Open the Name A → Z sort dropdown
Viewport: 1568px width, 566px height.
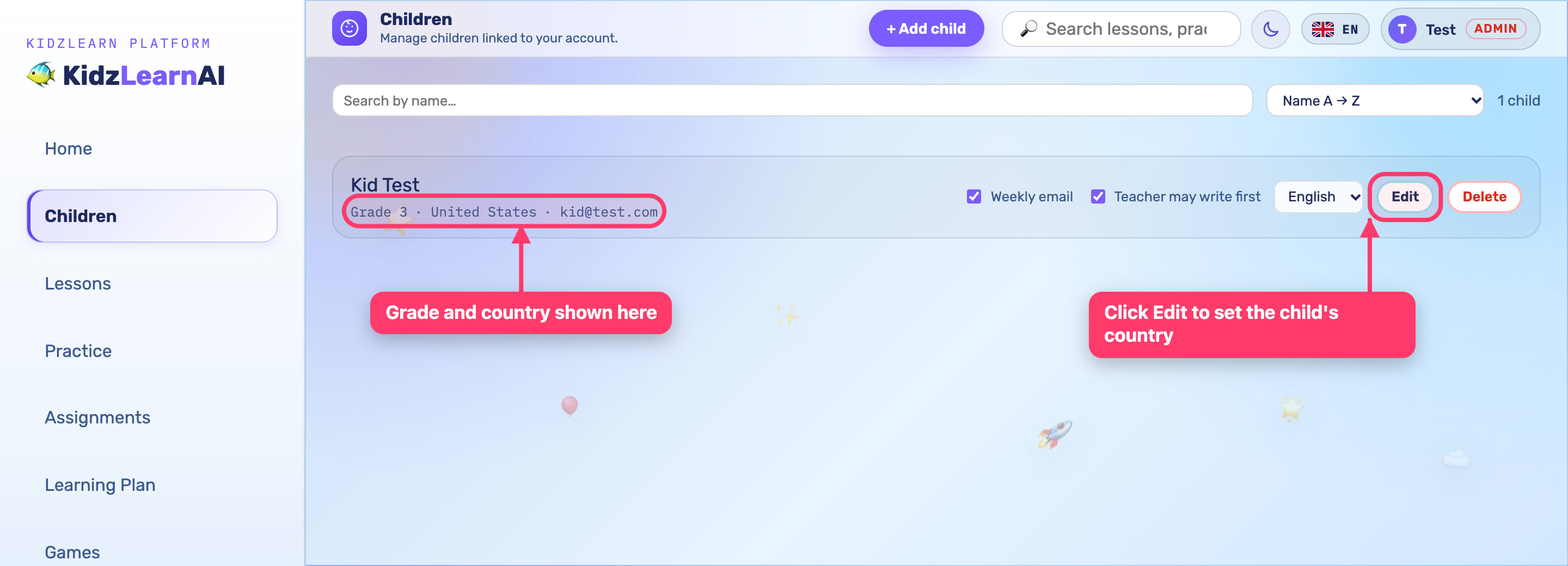1374,101
